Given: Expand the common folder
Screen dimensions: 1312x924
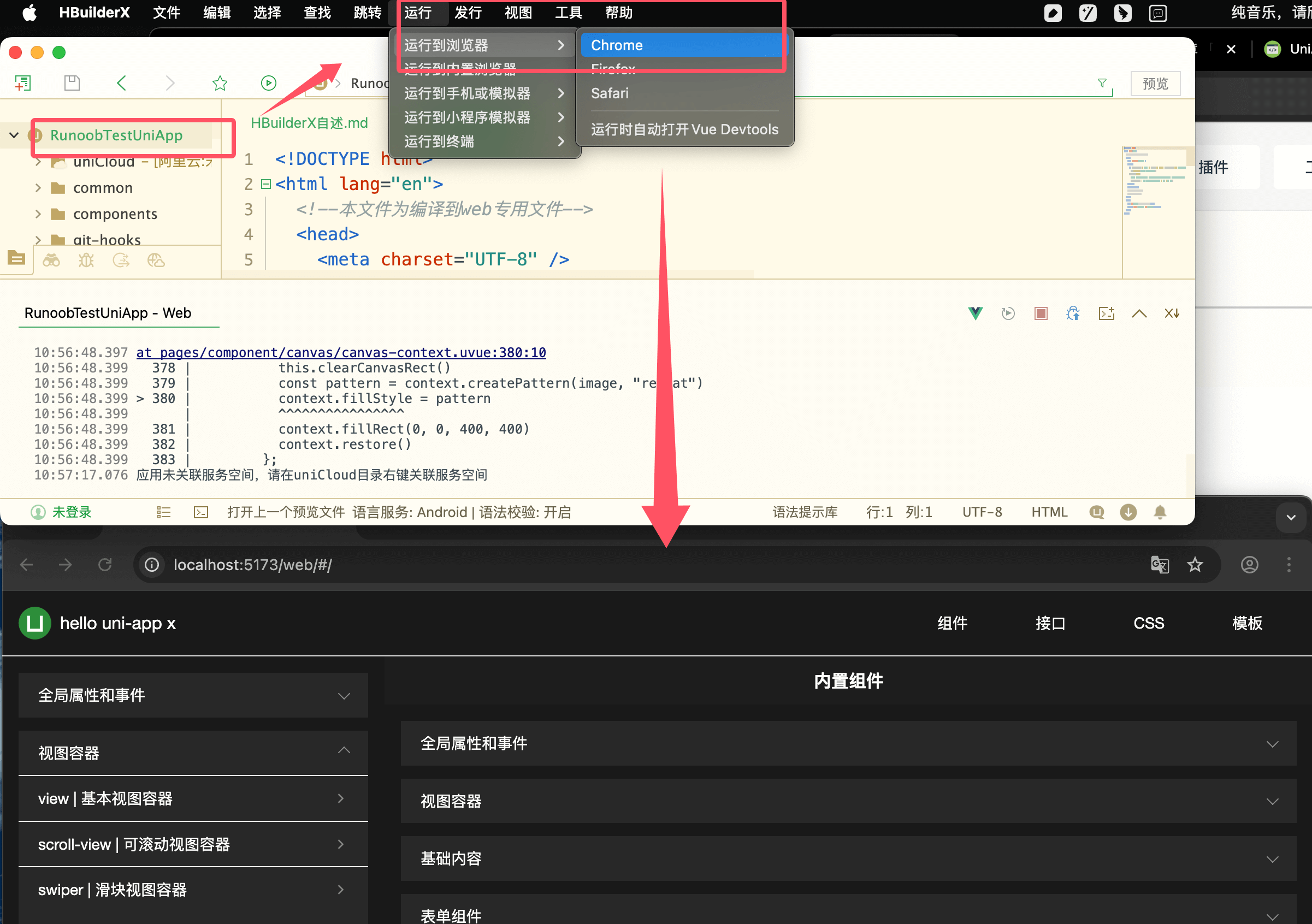Looking at the screenshot, I should [x=38, y=188].
